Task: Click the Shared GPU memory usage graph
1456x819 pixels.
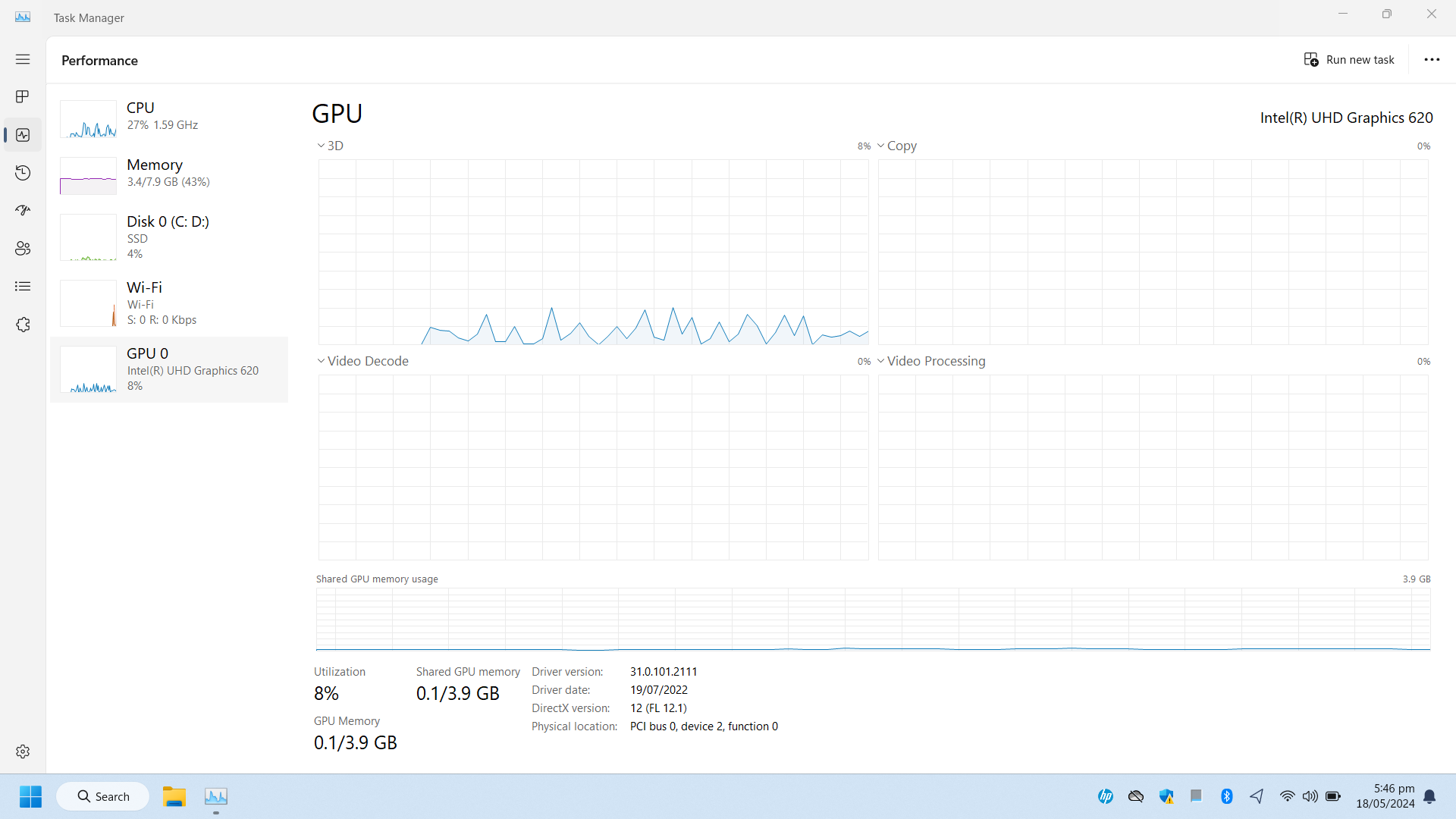Action: 873,619
